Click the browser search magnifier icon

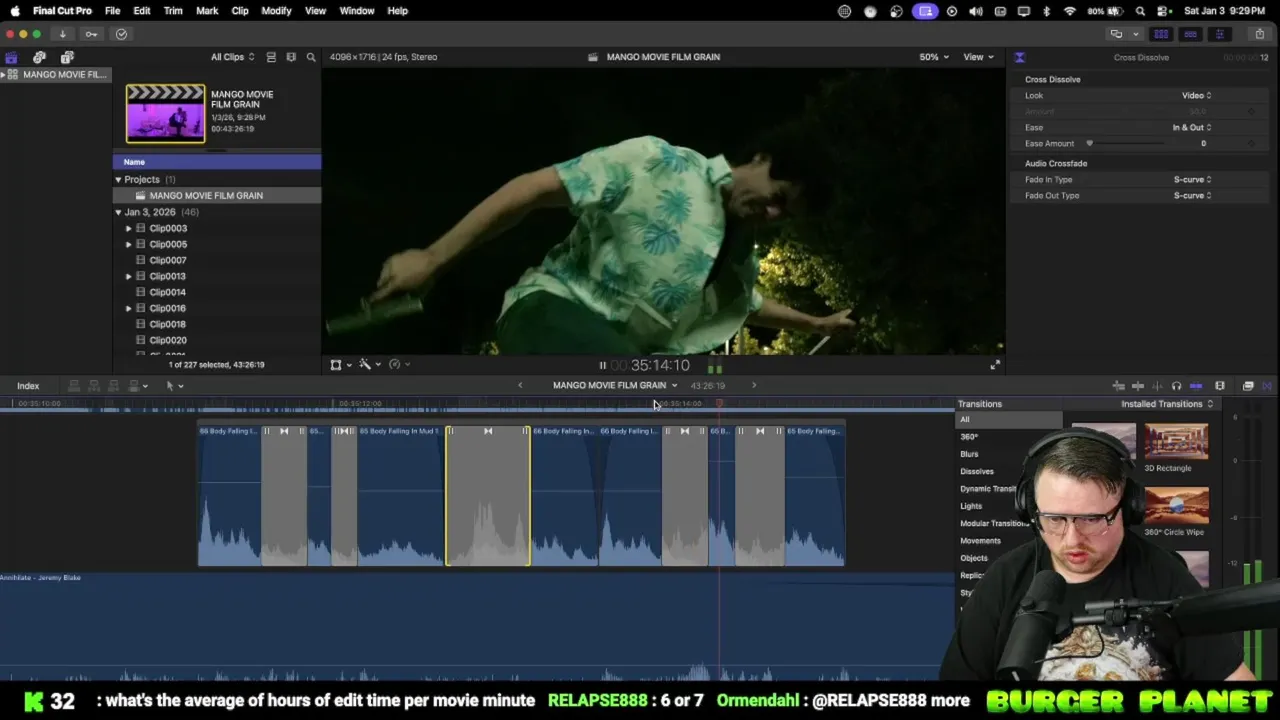(311, 57)
